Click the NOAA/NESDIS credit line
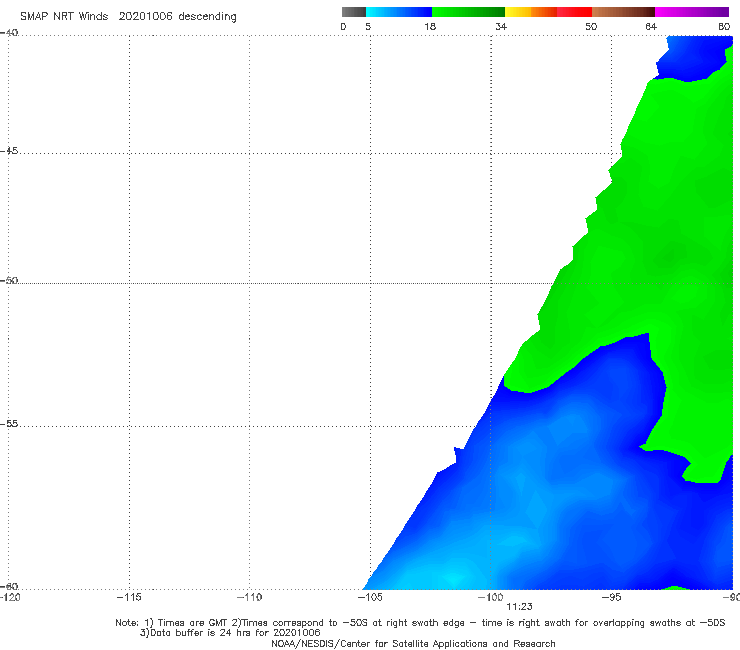 [x=413, y=643]
